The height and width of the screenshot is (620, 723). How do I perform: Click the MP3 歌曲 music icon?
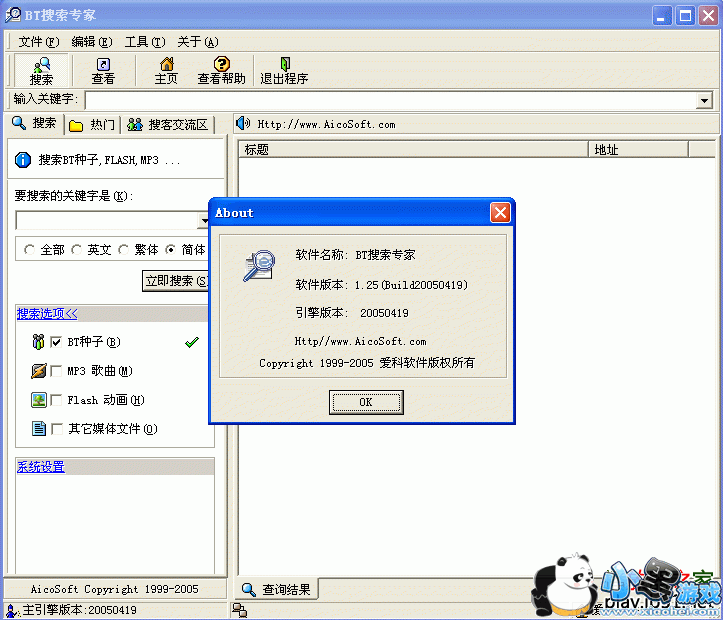[x=38, y=371]
